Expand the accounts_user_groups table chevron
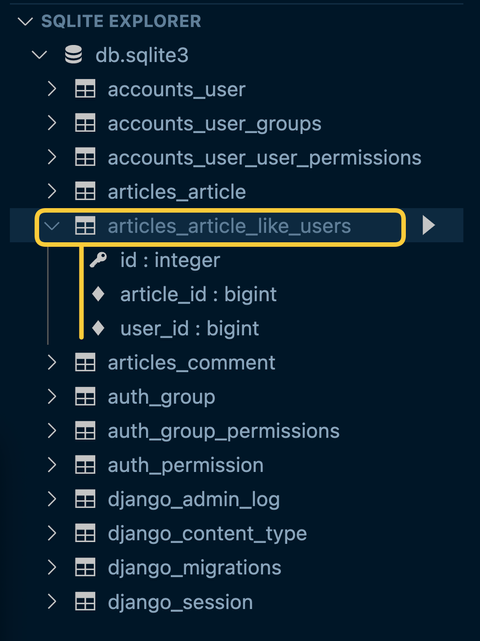This screenshot has width=480, height=641. pyautogui.click(x=52, y=123)
